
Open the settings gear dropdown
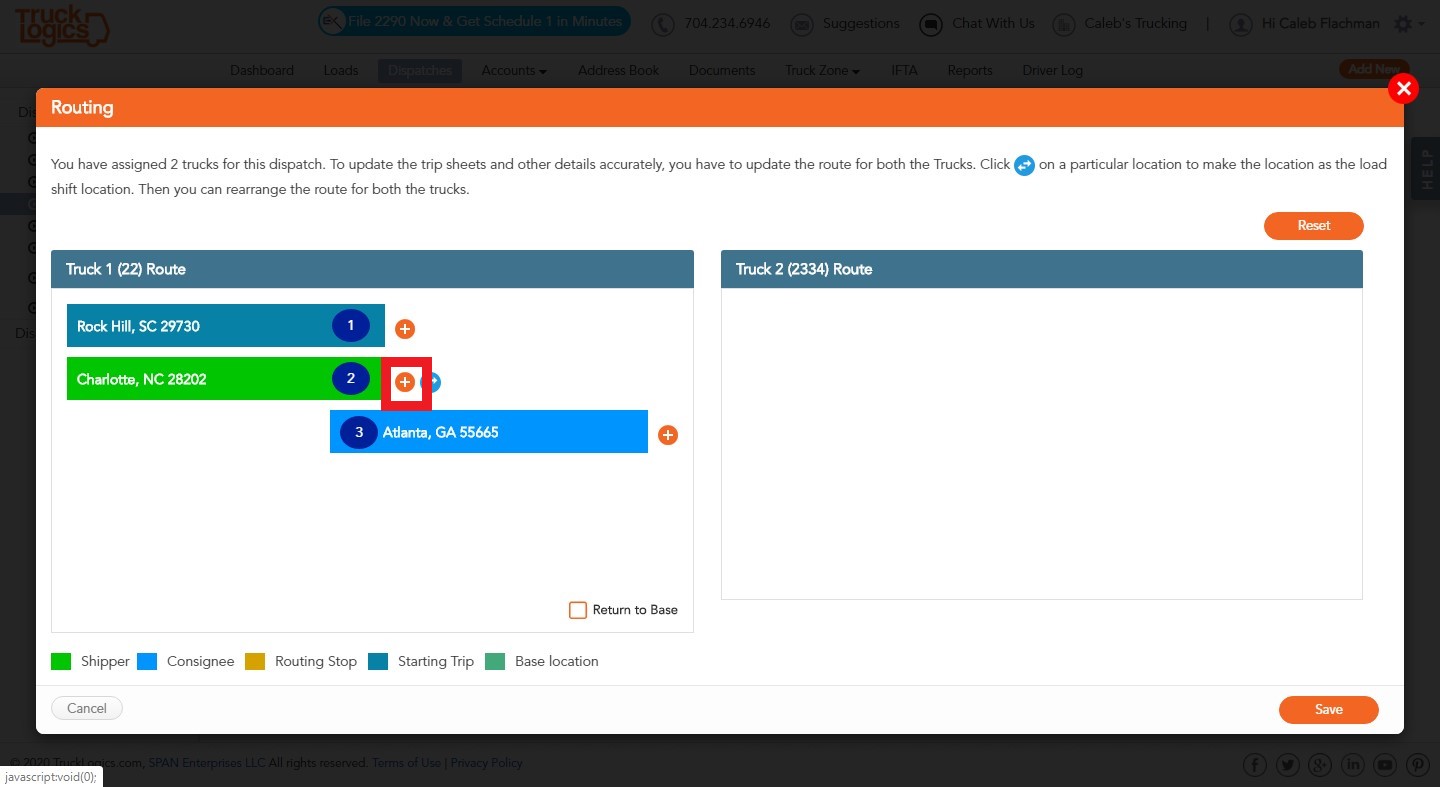[1408, 24]
